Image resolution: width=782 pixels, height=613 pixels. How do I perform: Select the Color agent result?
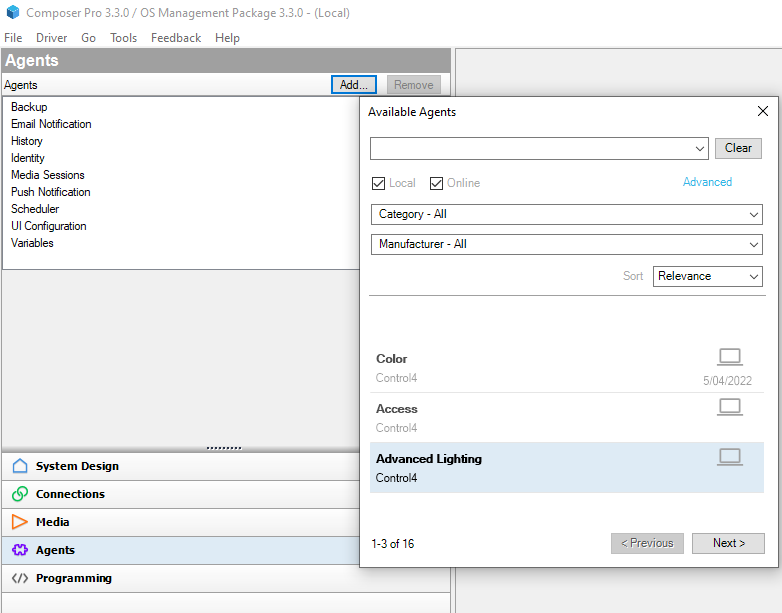pos(567,368)
